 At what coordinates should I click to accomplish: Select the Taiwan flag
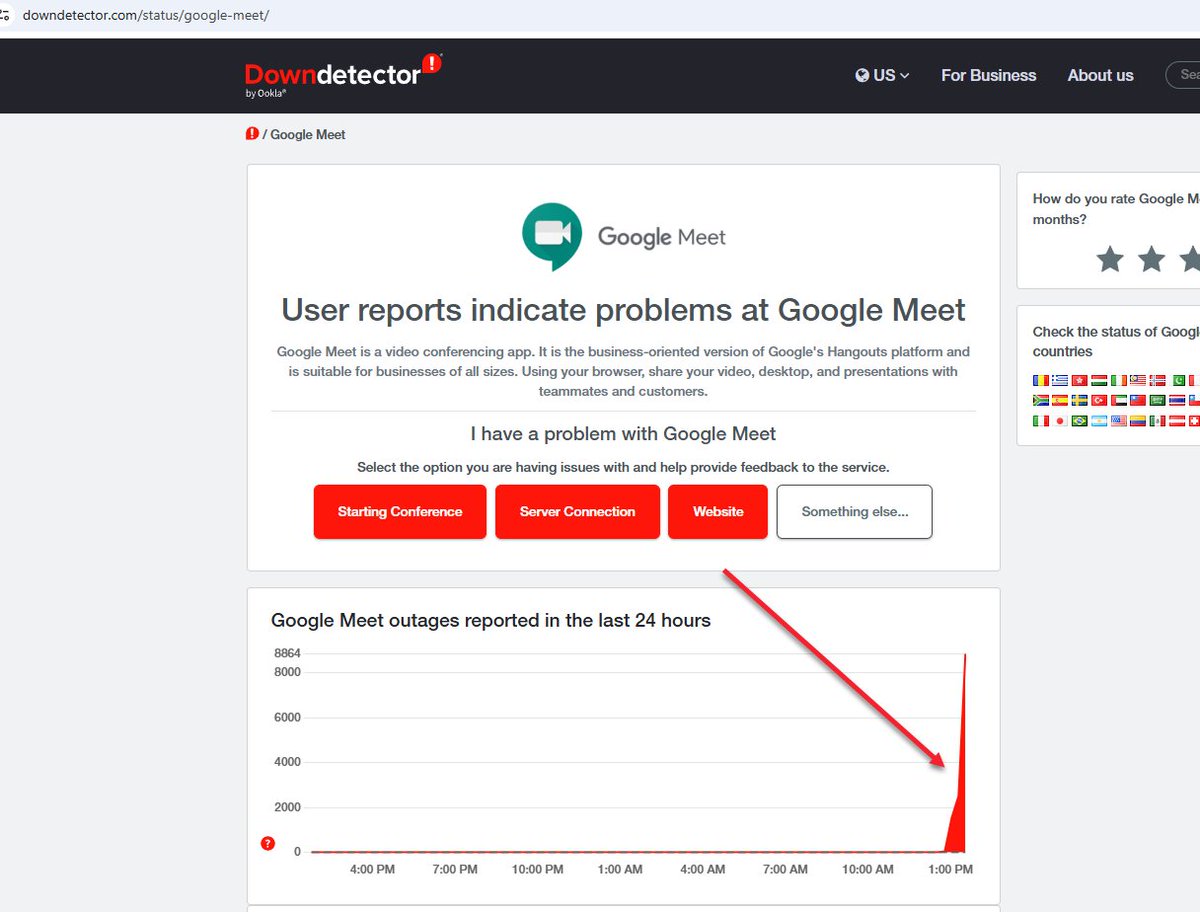pos(1138,400)
